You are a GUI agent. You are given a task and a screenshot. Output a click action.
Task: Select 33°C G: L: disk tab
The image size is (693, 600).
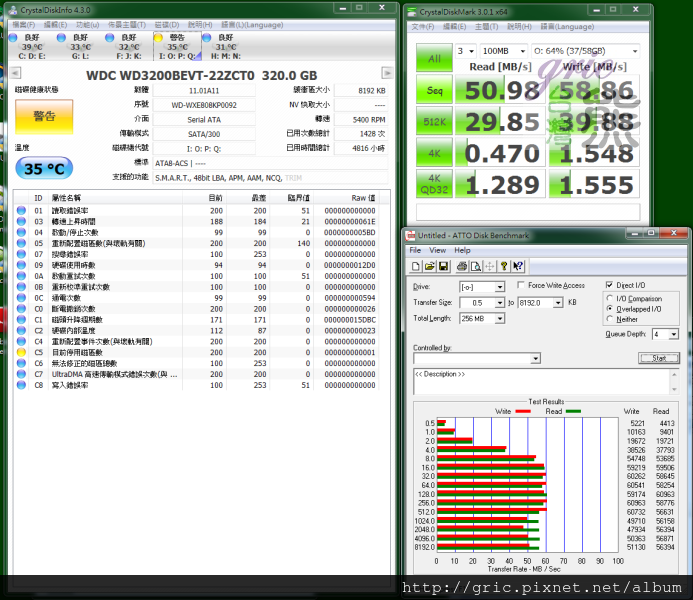click(80, 46)
